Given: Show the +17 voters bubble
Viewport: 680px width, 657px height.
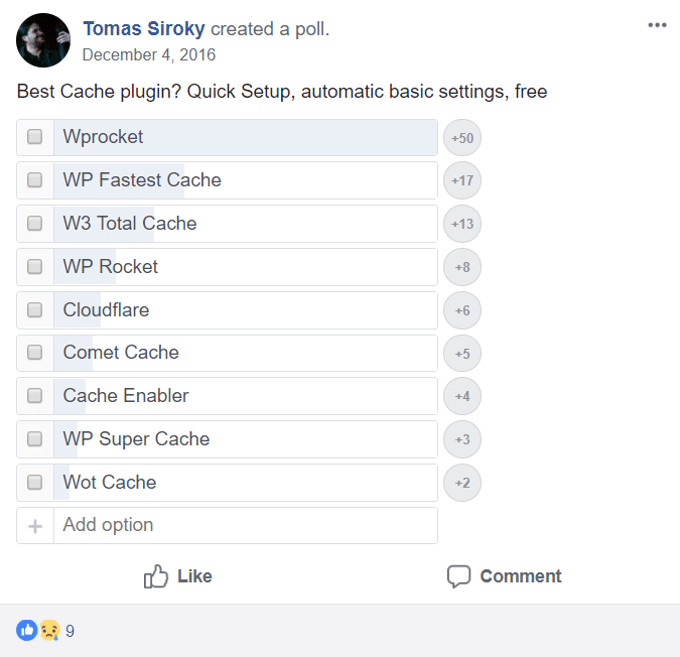Looking at the screenshot, I should pyautogui.click(x=462, y=180).
